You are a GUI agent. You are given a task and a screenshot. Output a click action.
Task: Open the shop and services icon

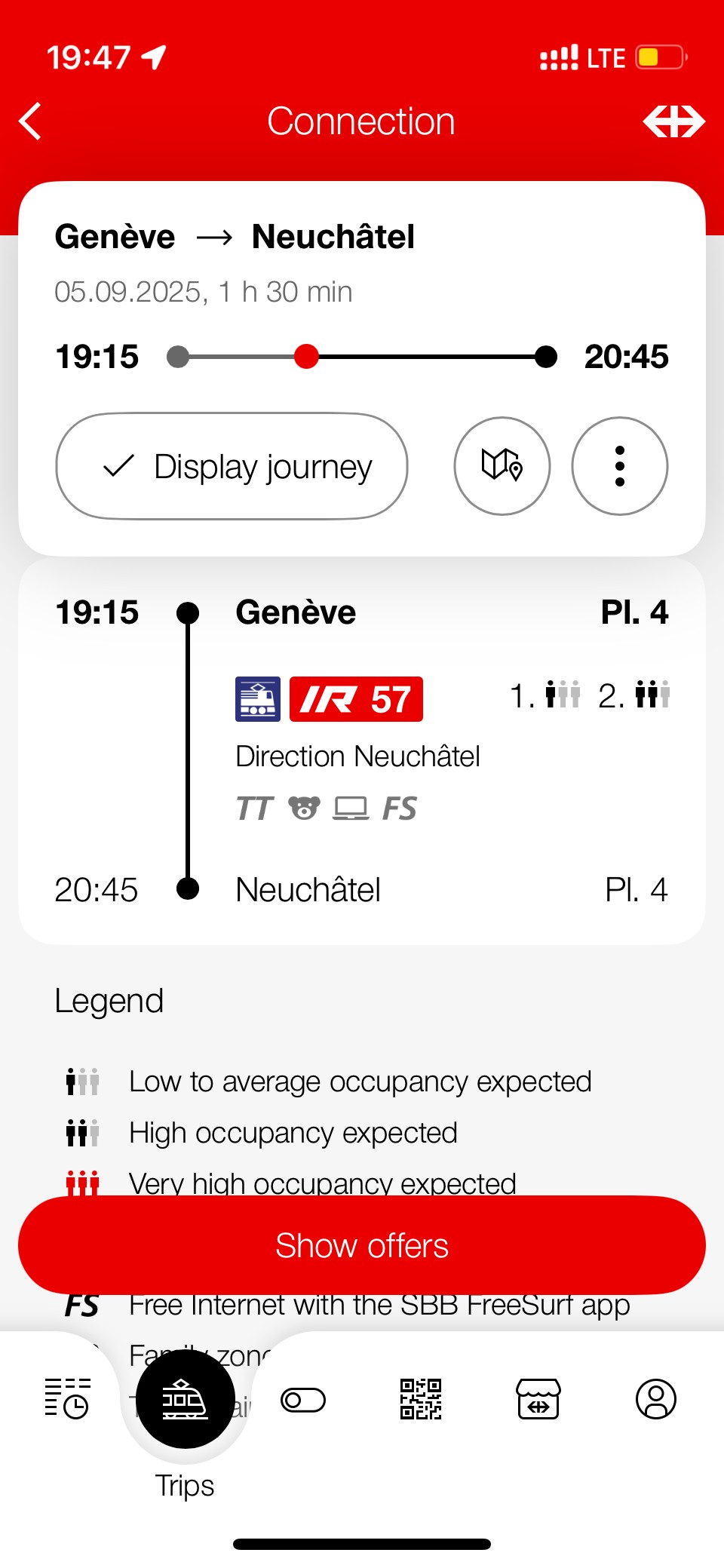[x=538, y=1399]
